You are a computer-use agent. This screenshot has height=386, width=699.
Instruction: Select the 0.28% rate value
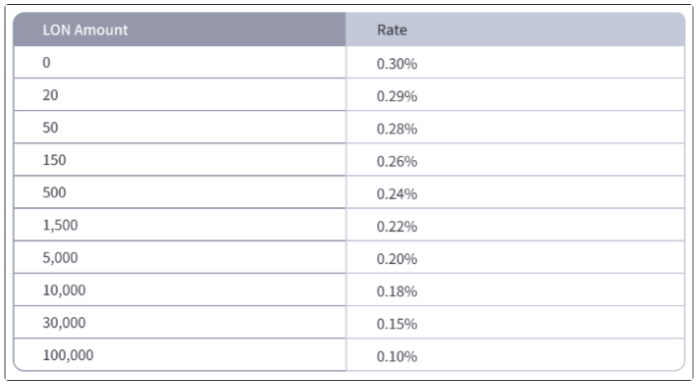point(397,129)
